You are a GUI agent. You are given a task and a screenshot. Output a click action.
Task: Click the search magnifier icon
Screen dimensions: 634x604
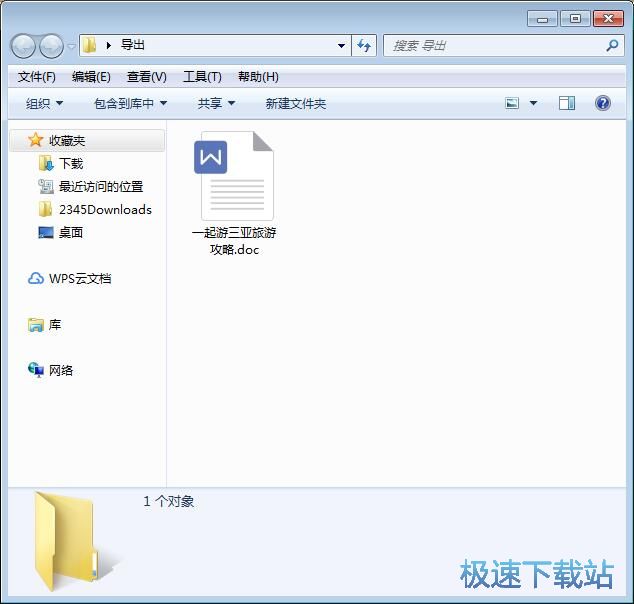(x=612, y=46)
